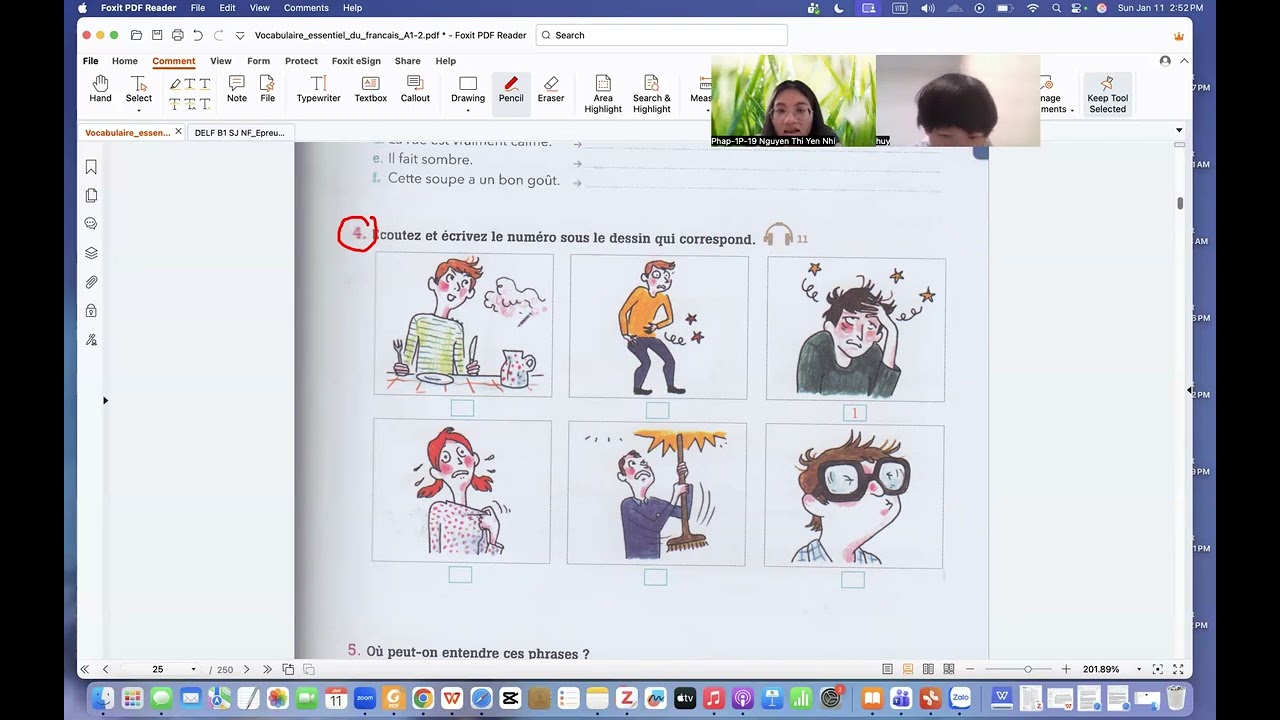Open the 201.89% zoom dropdown
Viewport: 1280px width, 720px height.
pyautogui.click(x=1138, y=669)
